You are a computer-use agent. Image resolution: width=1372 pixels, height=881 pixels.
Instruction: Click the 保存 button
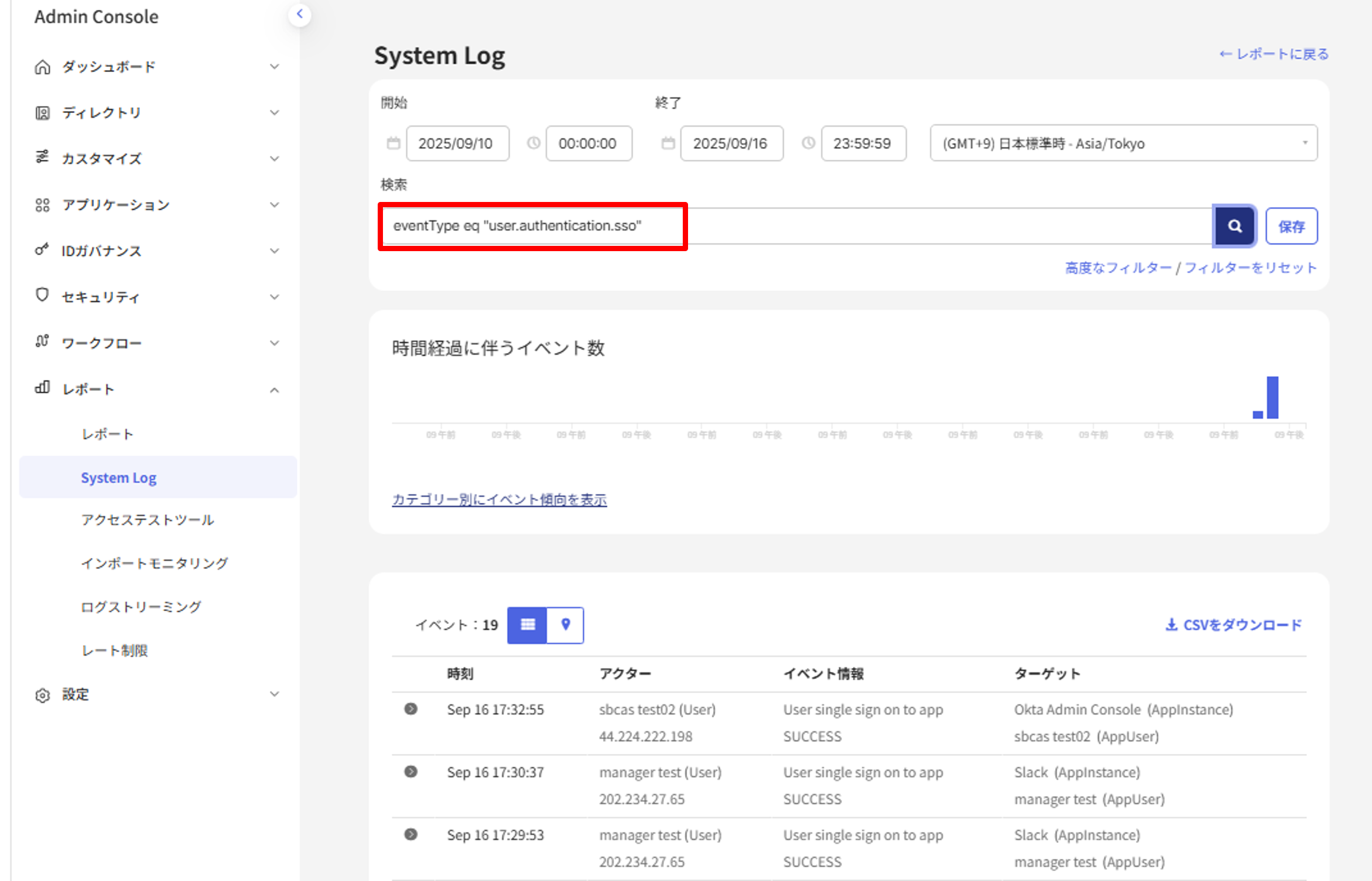coord(1291,226)
